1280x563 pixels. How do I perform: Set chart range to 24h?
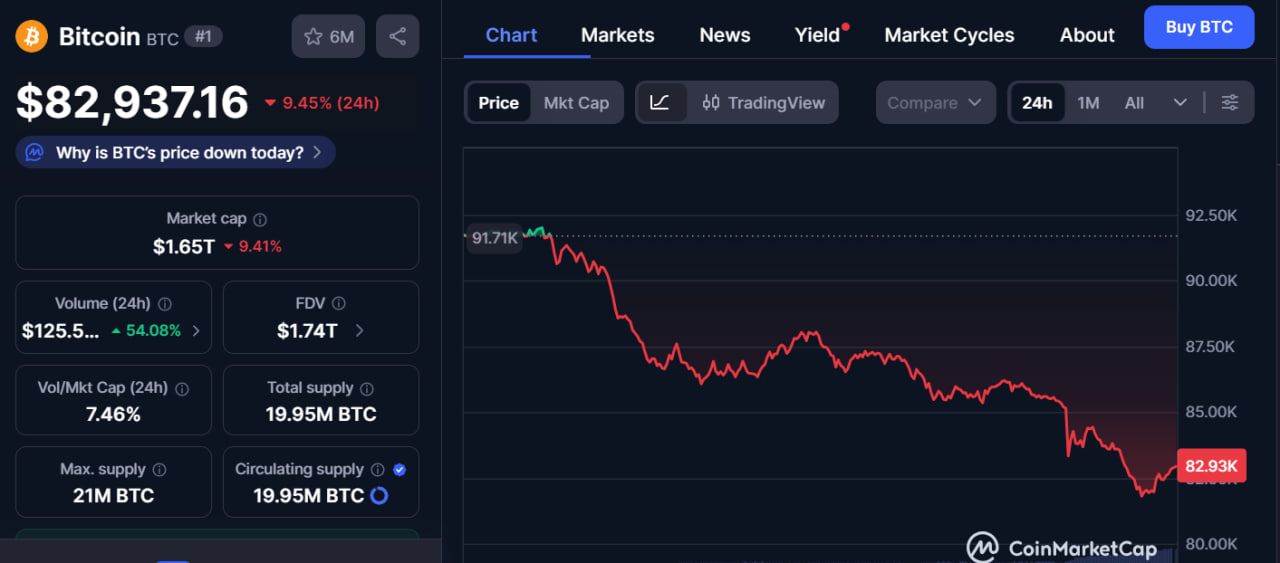1037,103
